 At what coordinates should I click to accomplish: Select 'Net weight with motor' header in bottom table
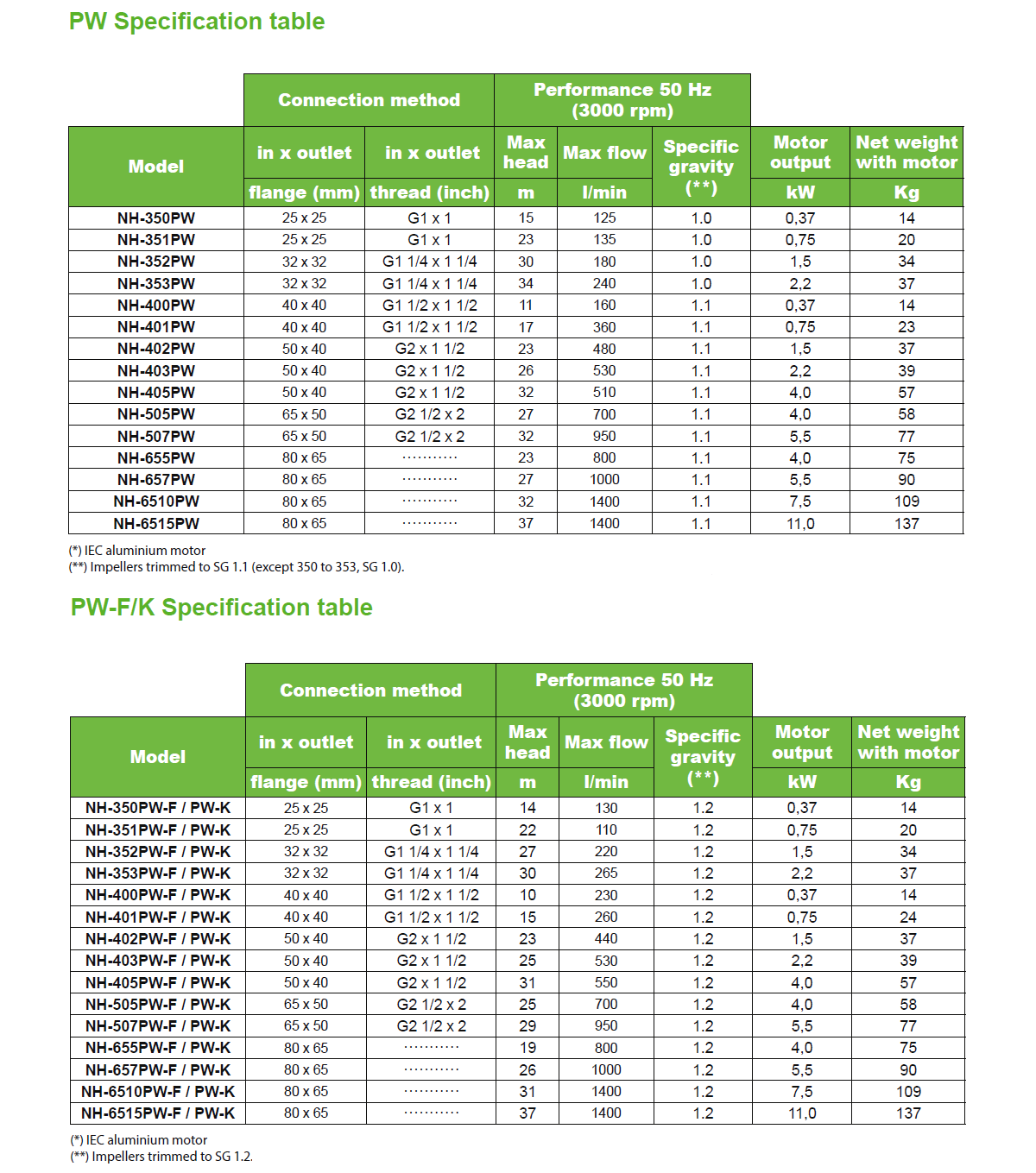click(x=908, y=742)
